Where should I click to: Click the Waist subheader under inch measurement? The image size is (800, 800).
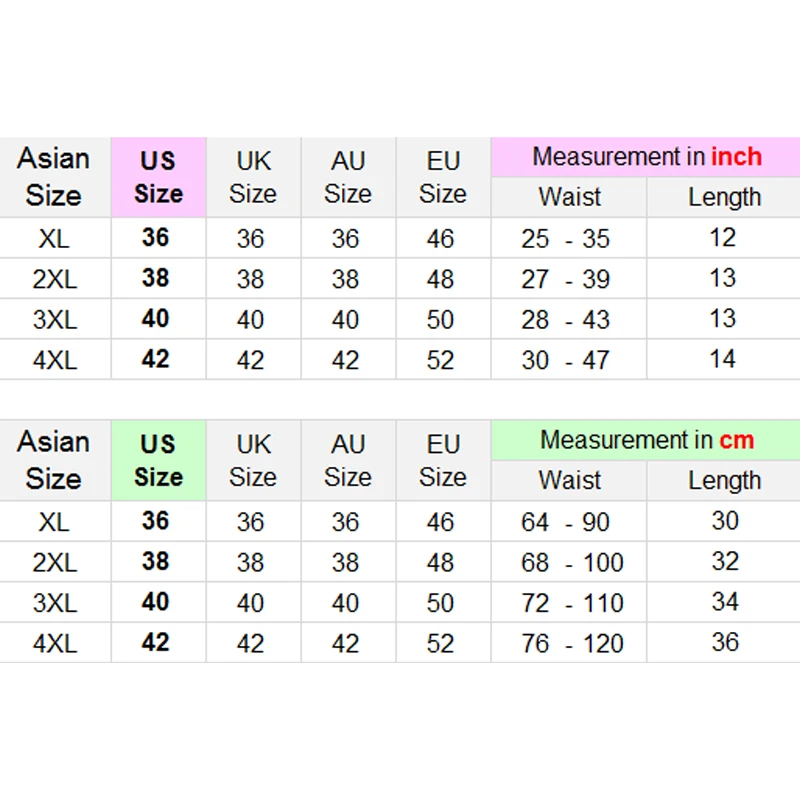click(x=569, y=197)
